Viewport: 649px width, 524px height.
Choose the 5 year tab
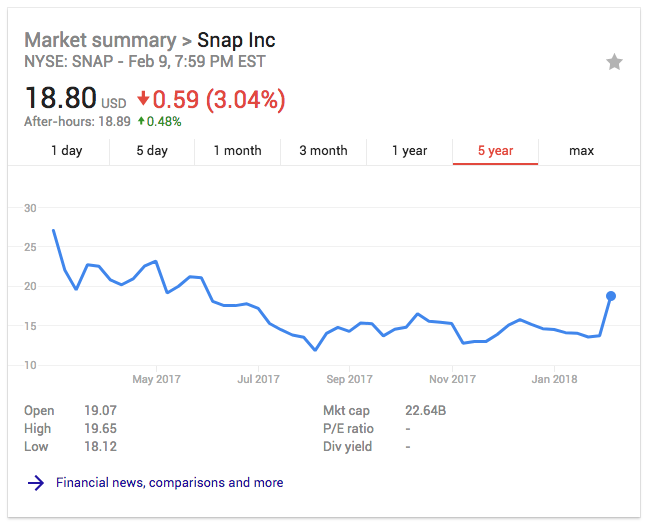495,151
